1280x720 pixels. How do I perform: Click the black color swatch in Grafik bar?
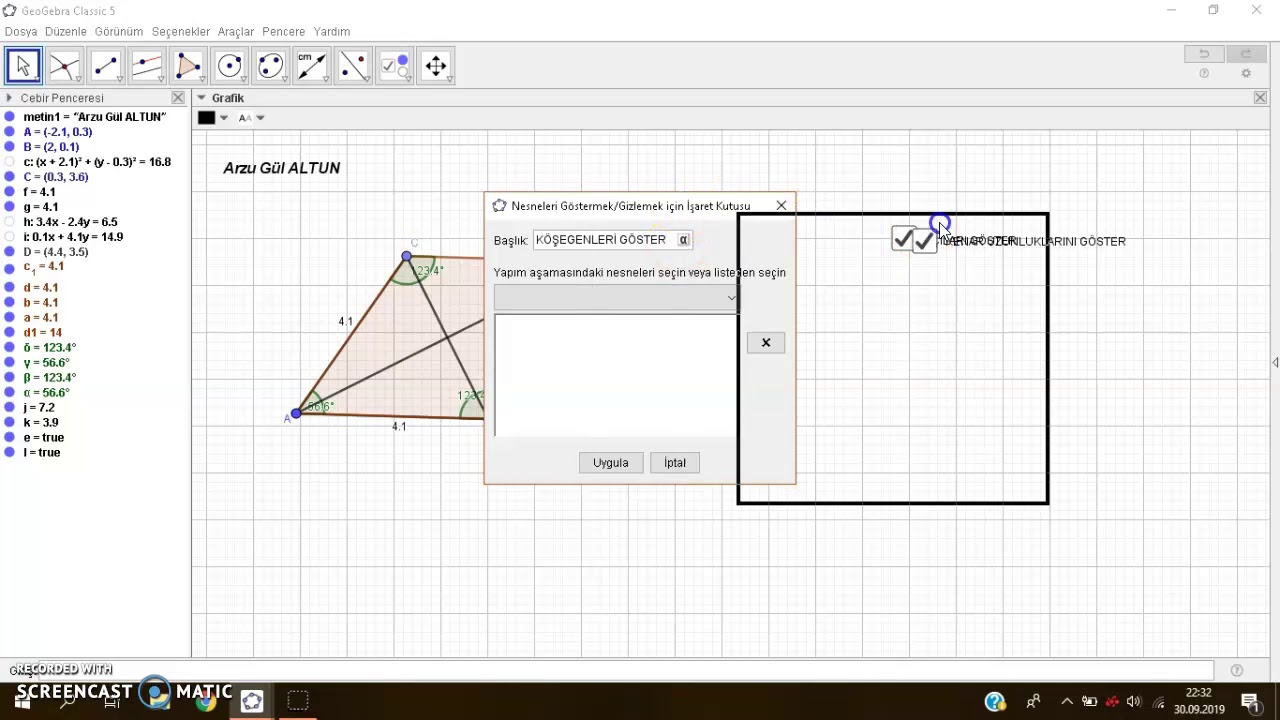pyautogui.click(x=206, y=118)
